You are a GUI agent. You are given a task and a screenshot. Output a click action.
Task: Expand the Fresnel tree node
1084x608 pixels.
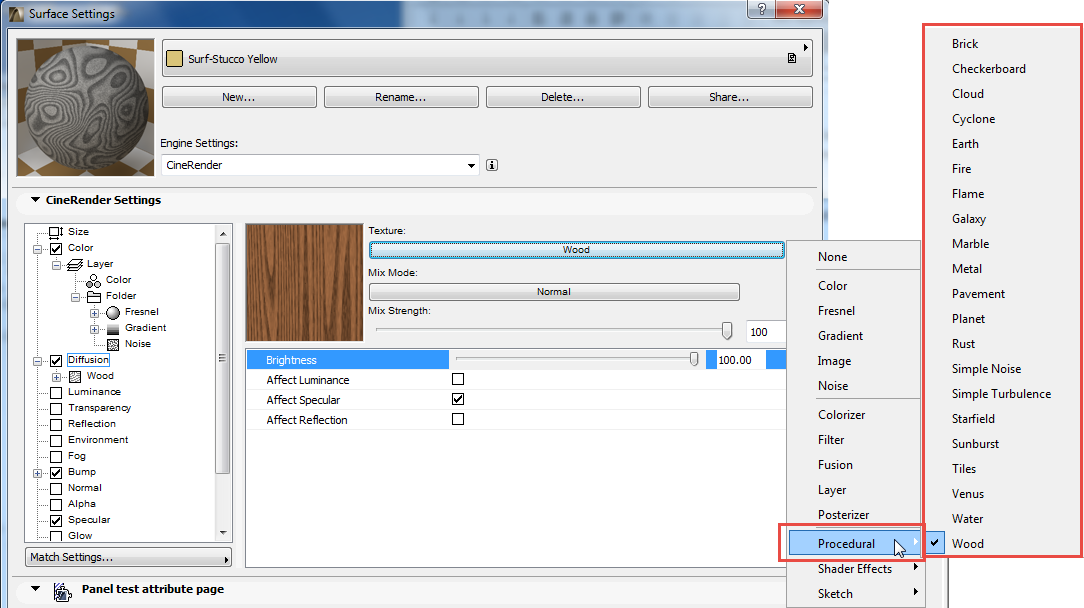pyautogui.click(x=94, y=313)
